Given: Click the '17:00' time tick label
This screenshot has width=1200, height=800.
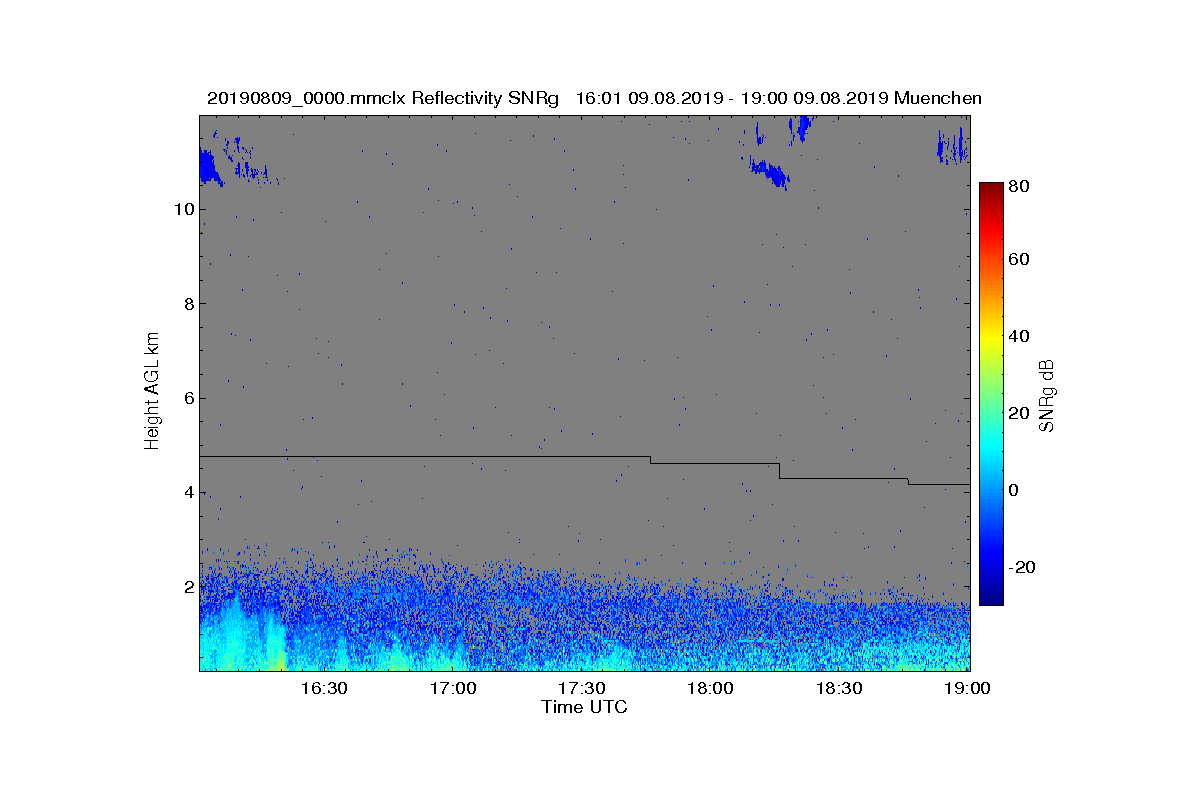Looking at the screenshot, I should click(x=453, y=689).
